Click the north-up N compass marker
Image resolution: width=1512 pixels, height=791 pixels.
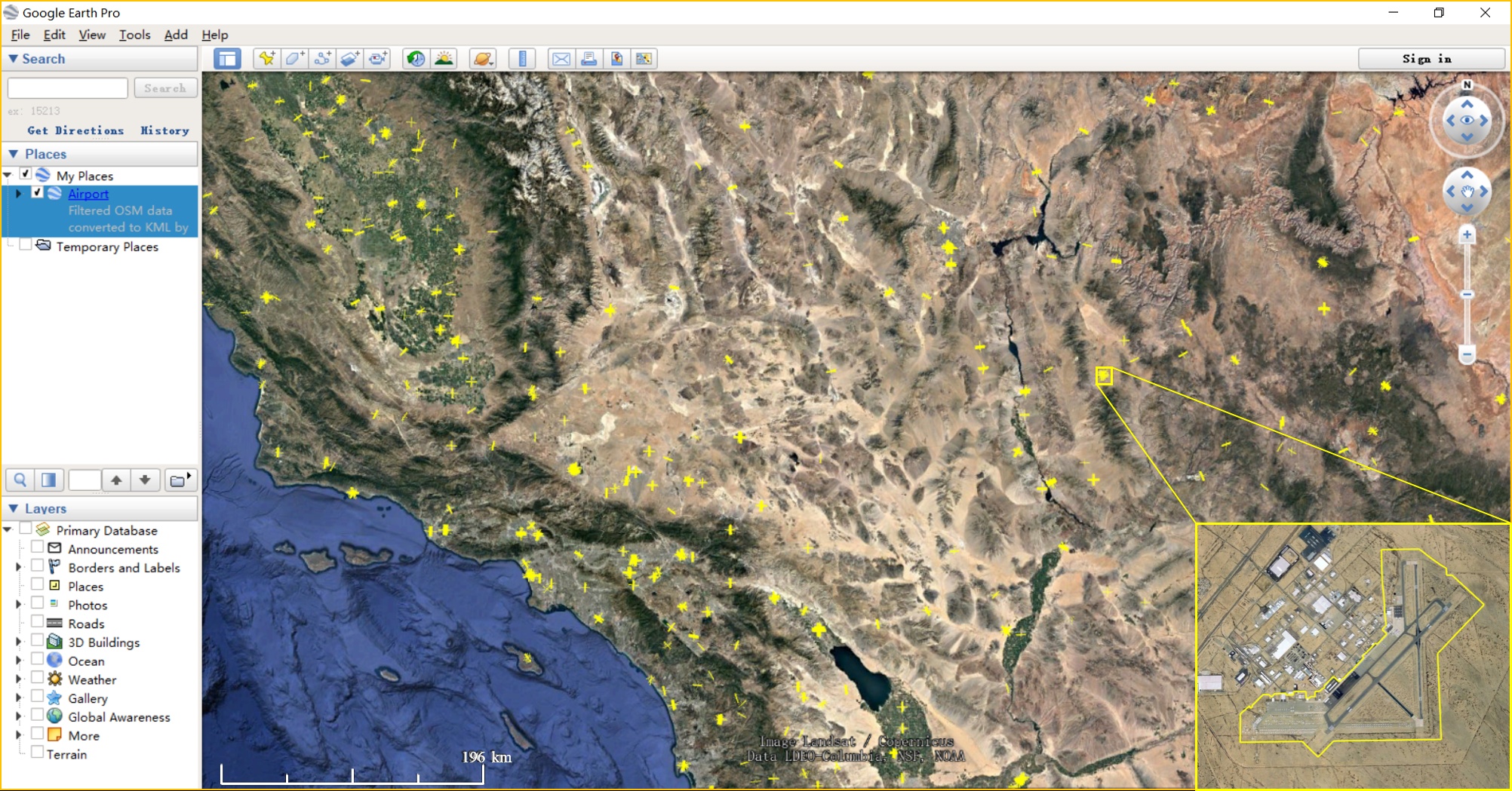tap(1467, 84)
